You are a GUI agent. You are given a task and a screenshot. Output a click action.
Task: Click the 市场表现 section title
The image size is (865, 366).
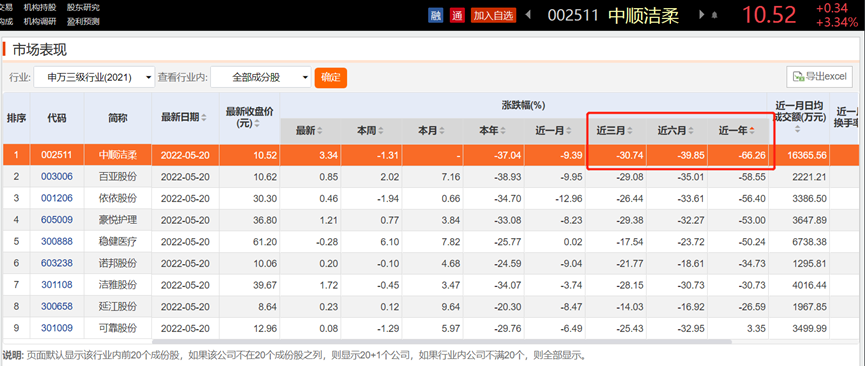coord(40,50)
